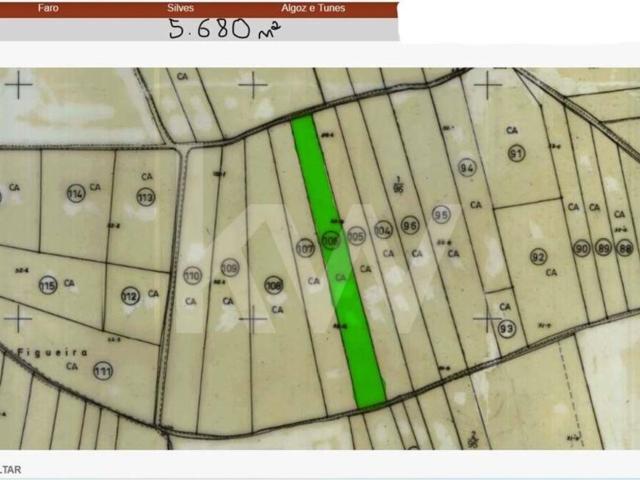
Task: Choose circled parcel number 110
Action: click(x=192, y=276)
